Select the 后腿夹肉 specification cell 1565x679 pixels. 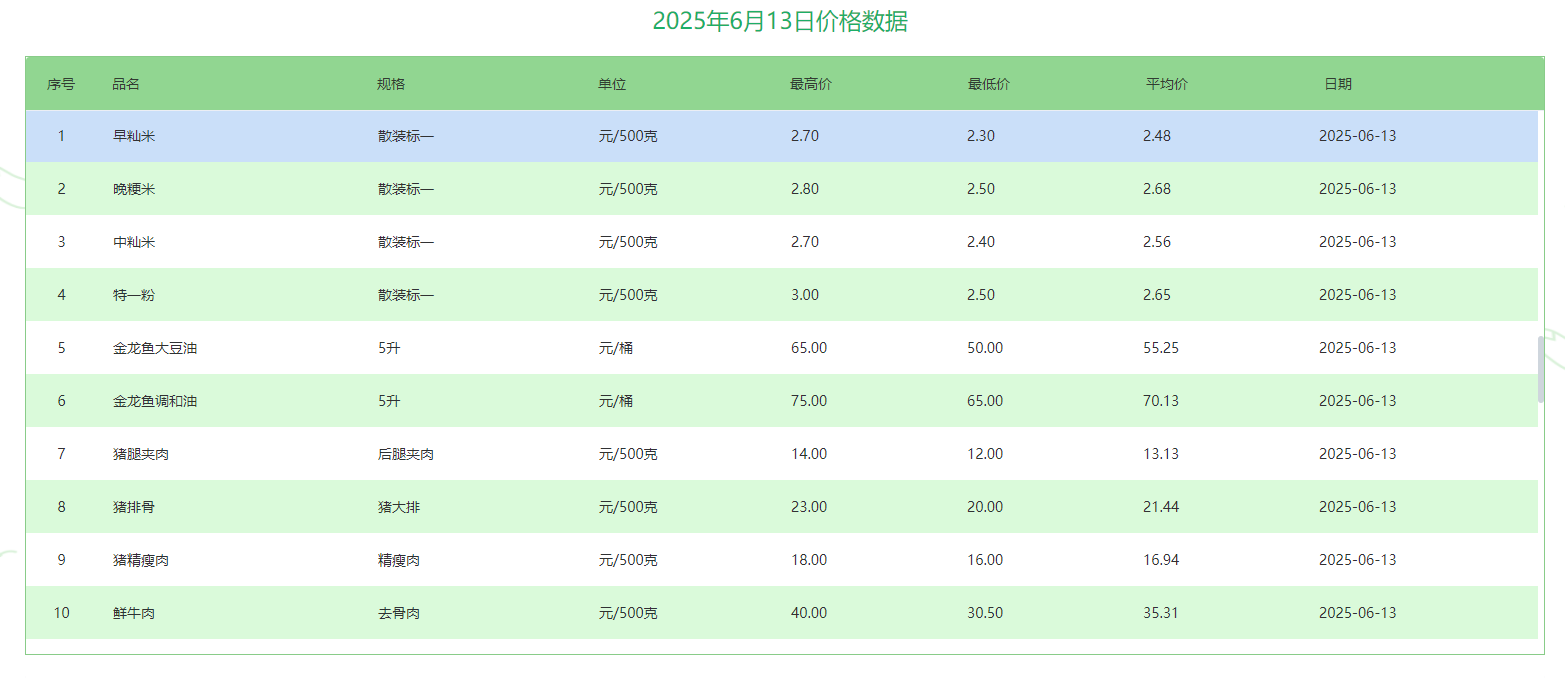[x=406, y=454]
